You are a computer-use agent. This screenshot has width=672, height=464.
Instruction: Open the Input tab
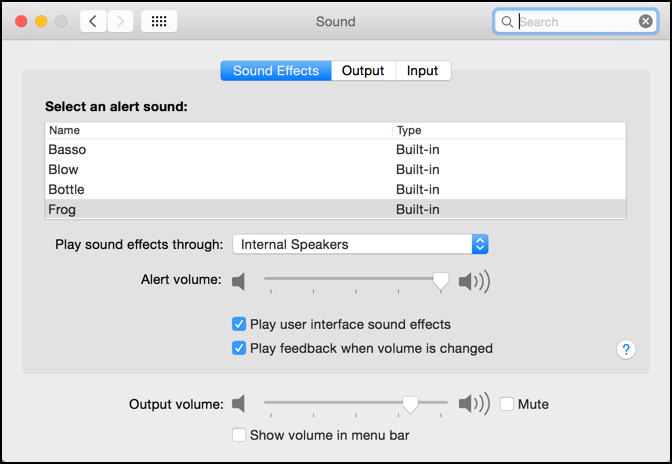[423, 71]
